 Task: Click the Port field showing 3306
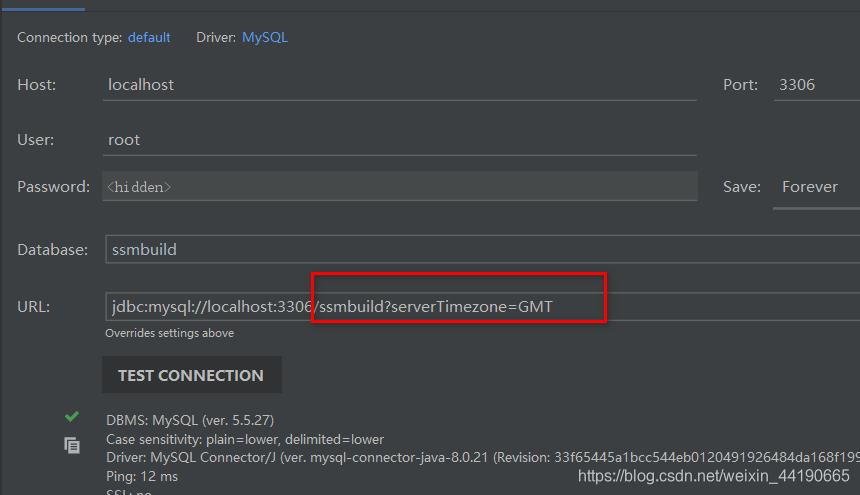pyautogui.click(x=817, y=85)
